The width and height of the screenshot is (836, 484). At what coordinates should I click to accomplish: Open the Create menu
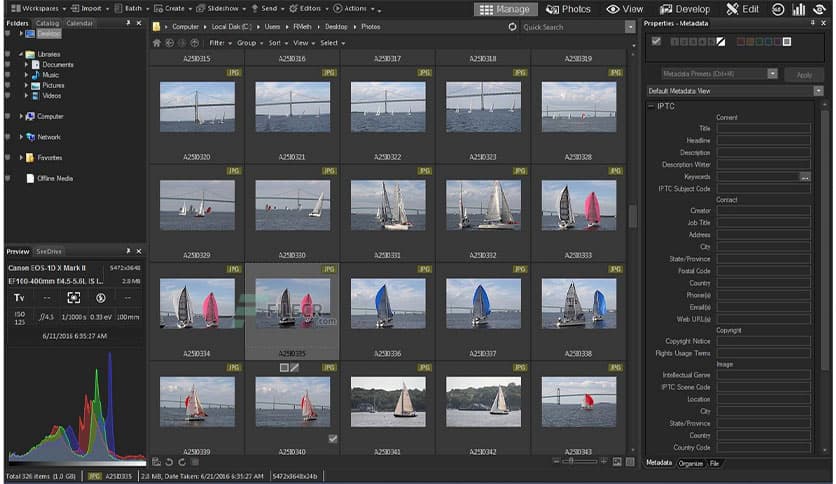click(173, 9)
